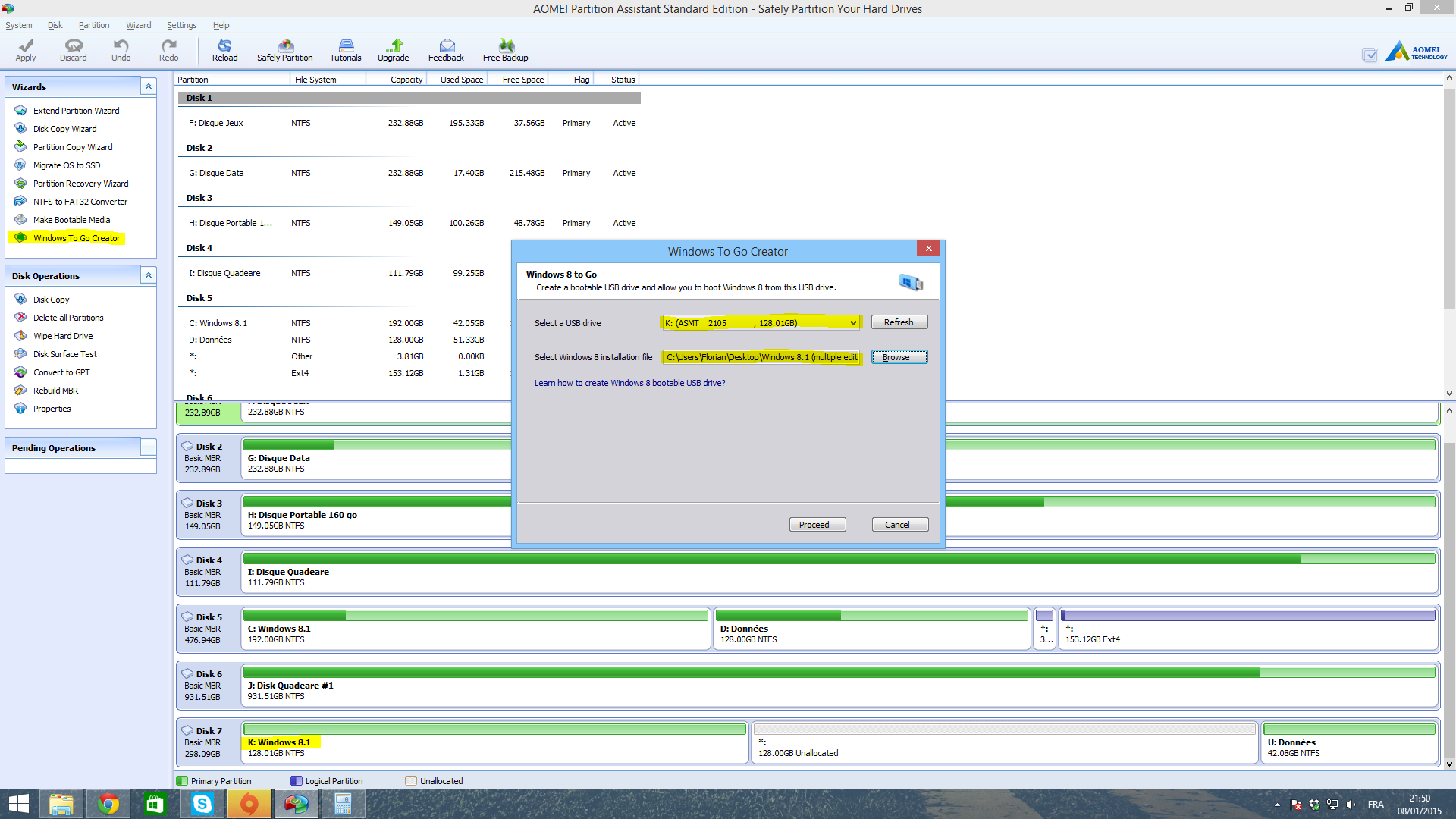Image resolution: width=1456 pixels, height=819 pixels.
Task: Select U: Données partition on Disk 7
Action: (x=1349, y=742)
